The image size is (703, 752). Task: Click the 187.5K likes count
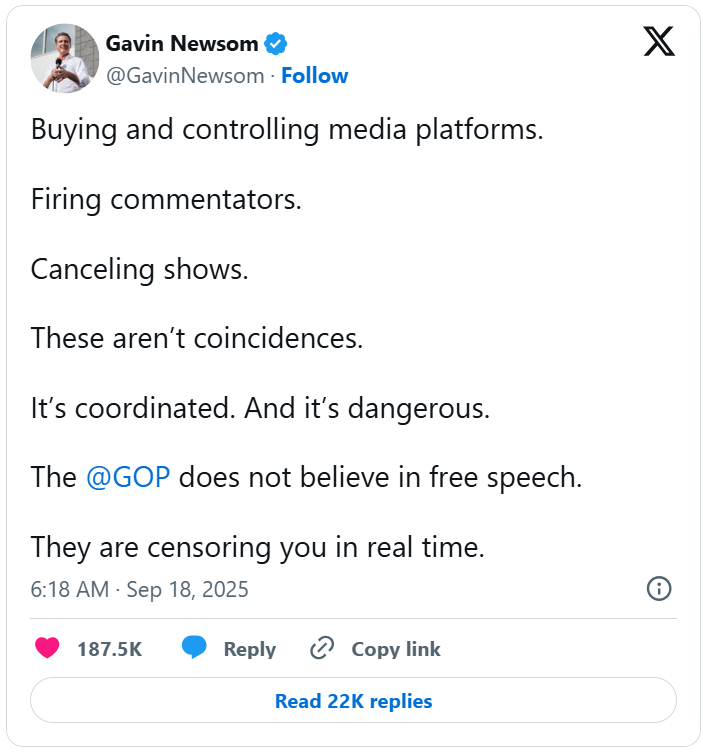pyautogui.click(x=109, y=649)
